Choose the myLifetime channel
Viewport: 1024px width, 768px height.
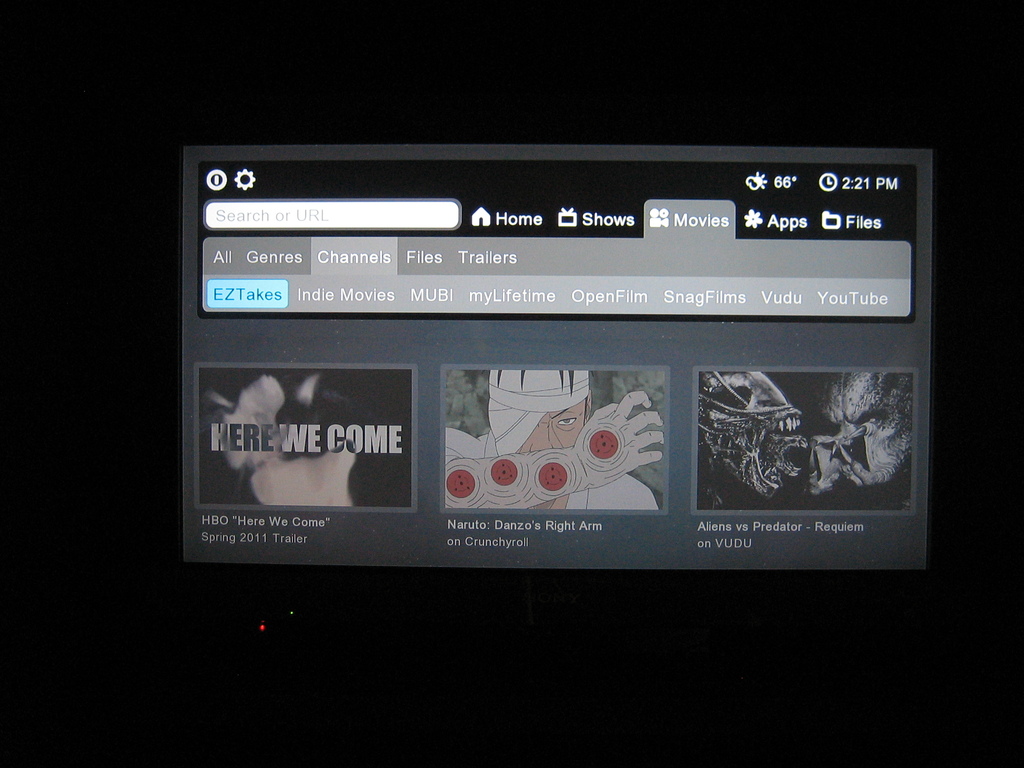tap(512, 296)
